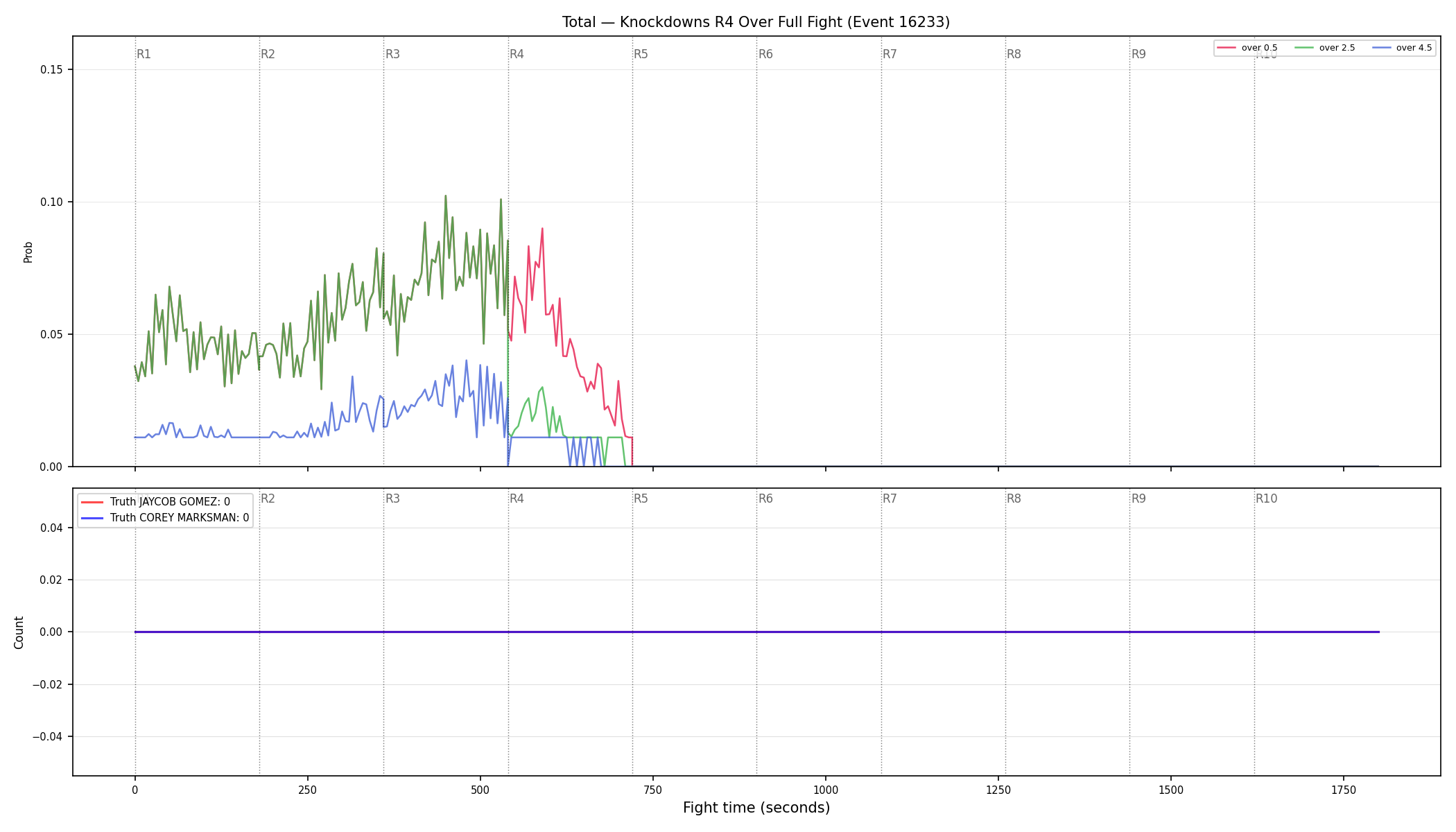This screenshot has height=832, width=1456.
Task: Click the 'Truth COREY MARKSMAN: 0' legend entry
Action: coord(165,518)
